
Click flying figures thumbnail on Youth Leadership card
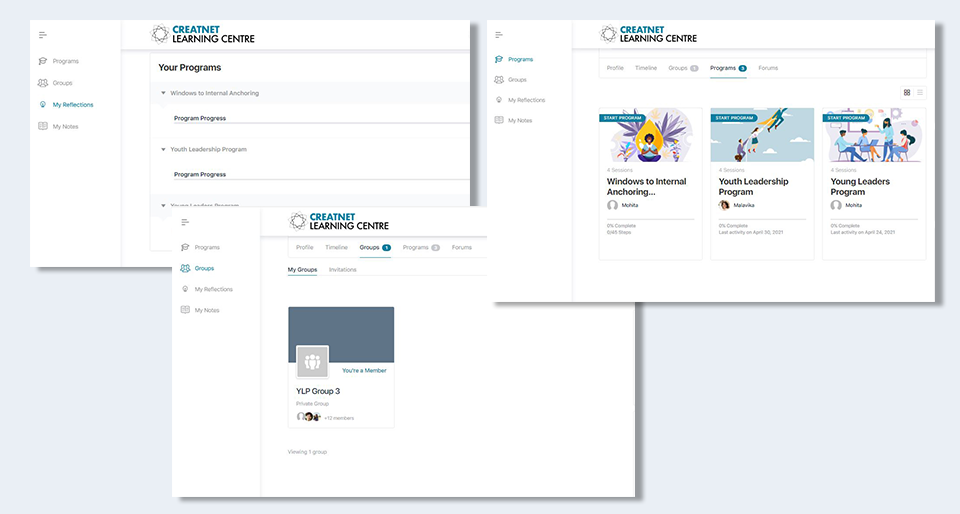coord(762,135)
